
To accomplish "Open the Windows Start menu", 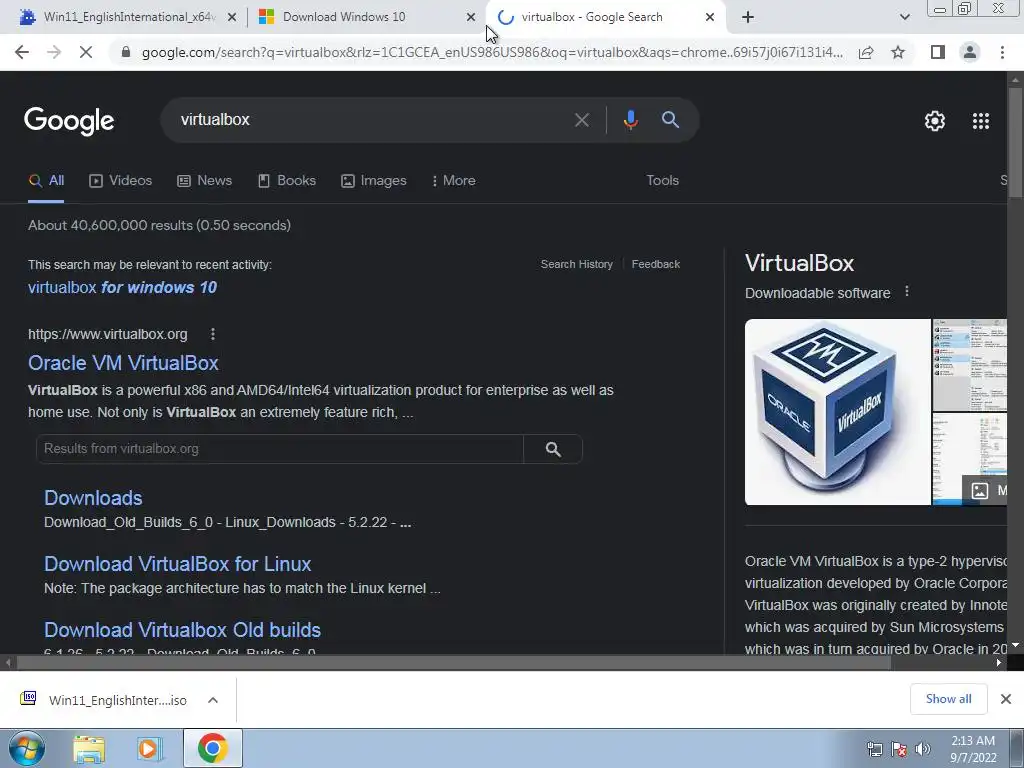I will (x=27, y=748).
